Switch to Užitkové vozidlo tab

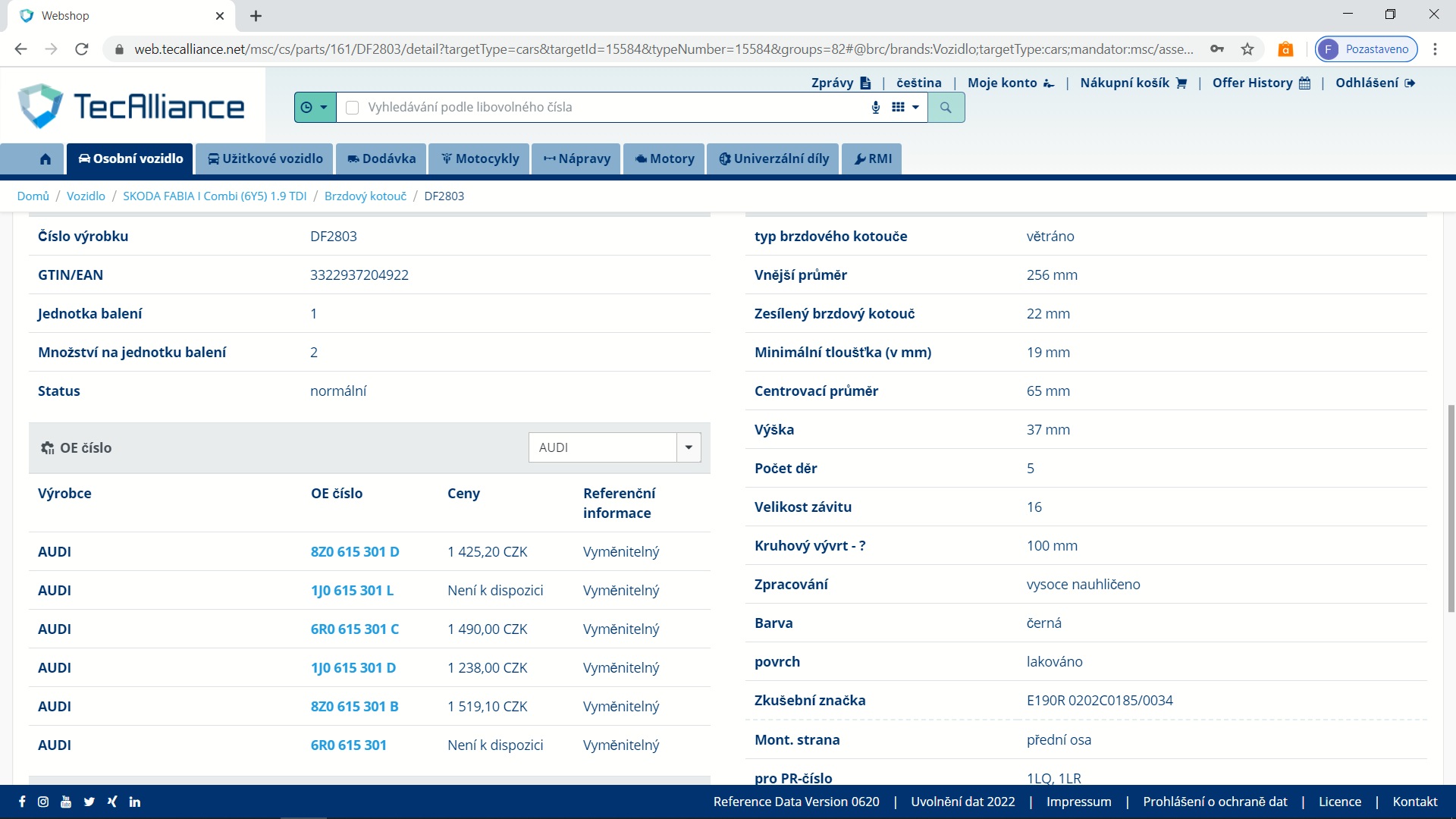[265, 158]
